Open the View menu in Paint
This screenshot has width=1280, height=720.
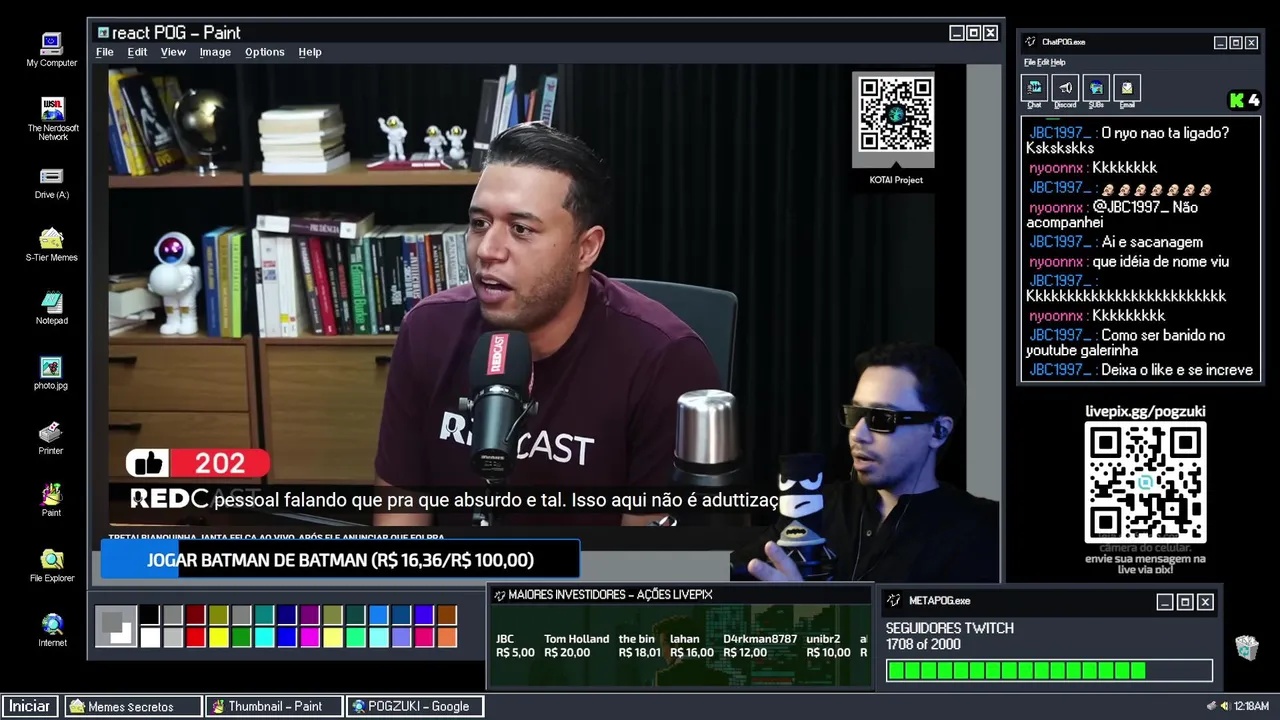pyautogui.click(x=173, y=52)
